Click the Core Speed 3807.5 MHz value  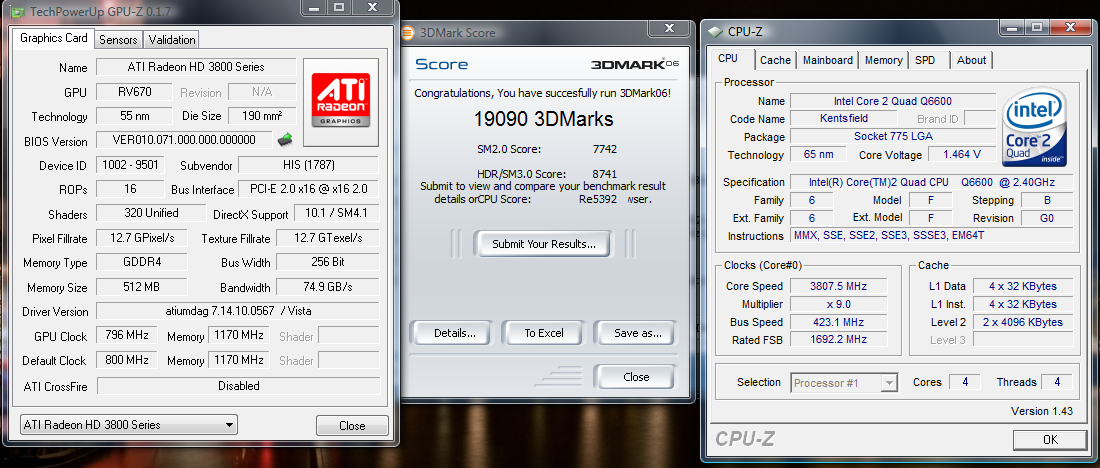(x=838, y=286)
